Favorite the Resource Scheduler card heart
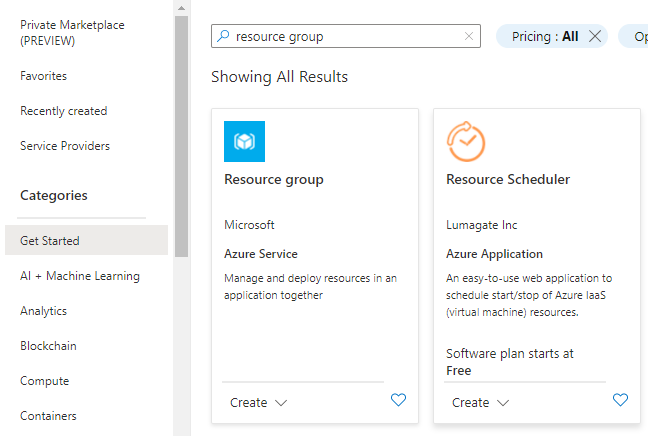This screenshot has width=648, height=436. [620, 400]
